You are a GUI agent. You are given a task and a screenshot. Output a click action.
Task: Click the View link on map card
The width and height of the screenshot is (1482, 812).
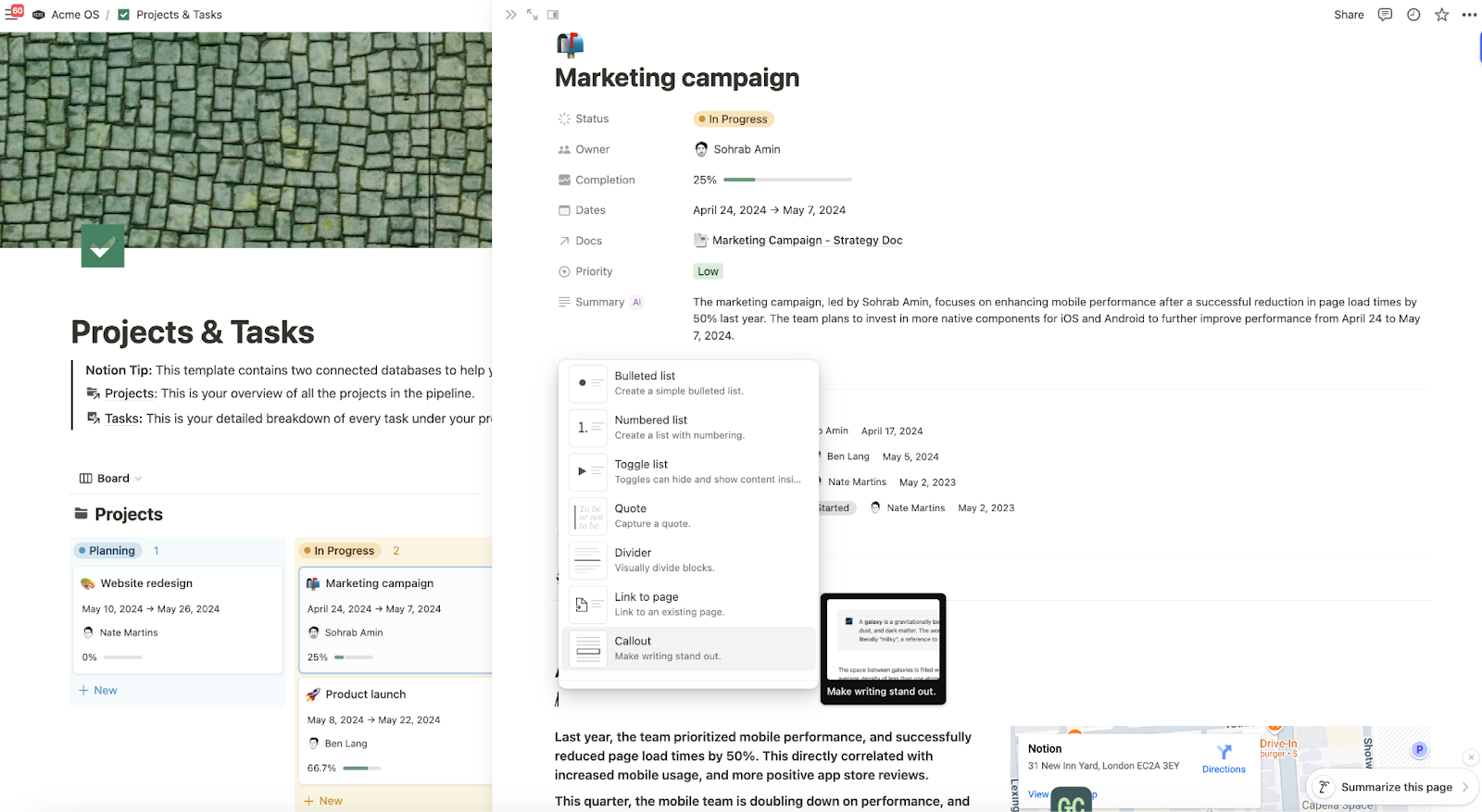[x=1038, y=794]
